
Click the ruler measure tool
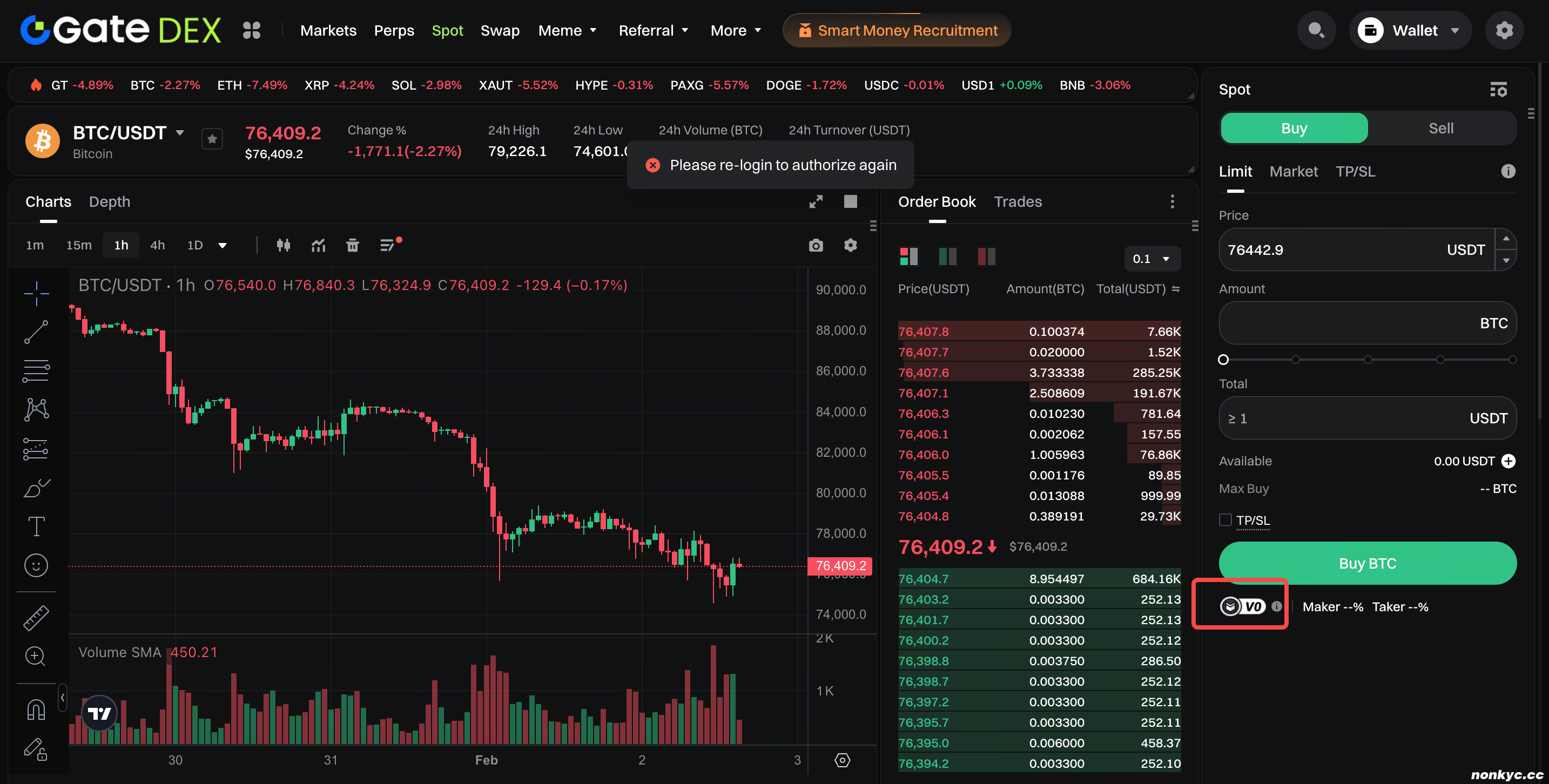click(36, 618)
